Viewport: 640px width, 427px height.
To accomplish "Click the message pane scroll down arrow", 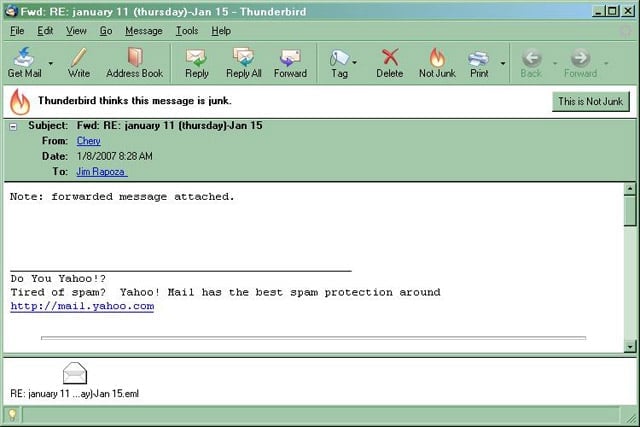I will click(630, 347).
